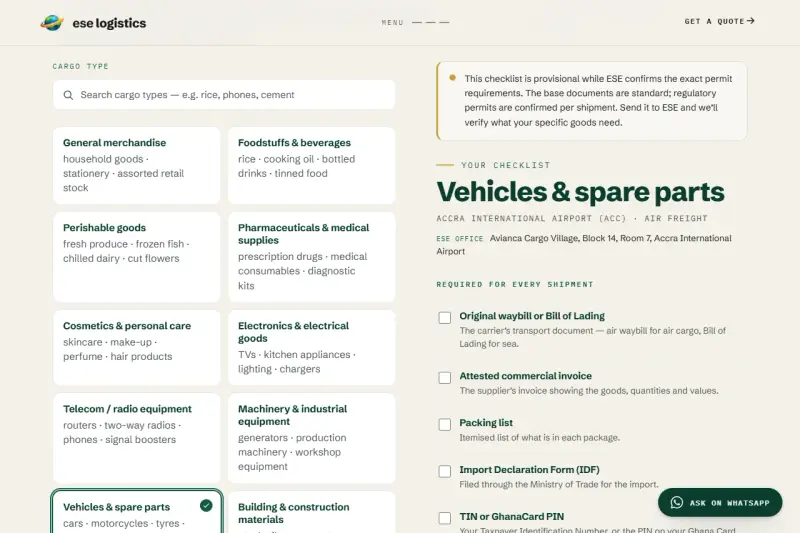This screenshot has width=800, height=533.
Task: Click the WhatsApp icon in the chat button
Action: click(x=677, y=502)
